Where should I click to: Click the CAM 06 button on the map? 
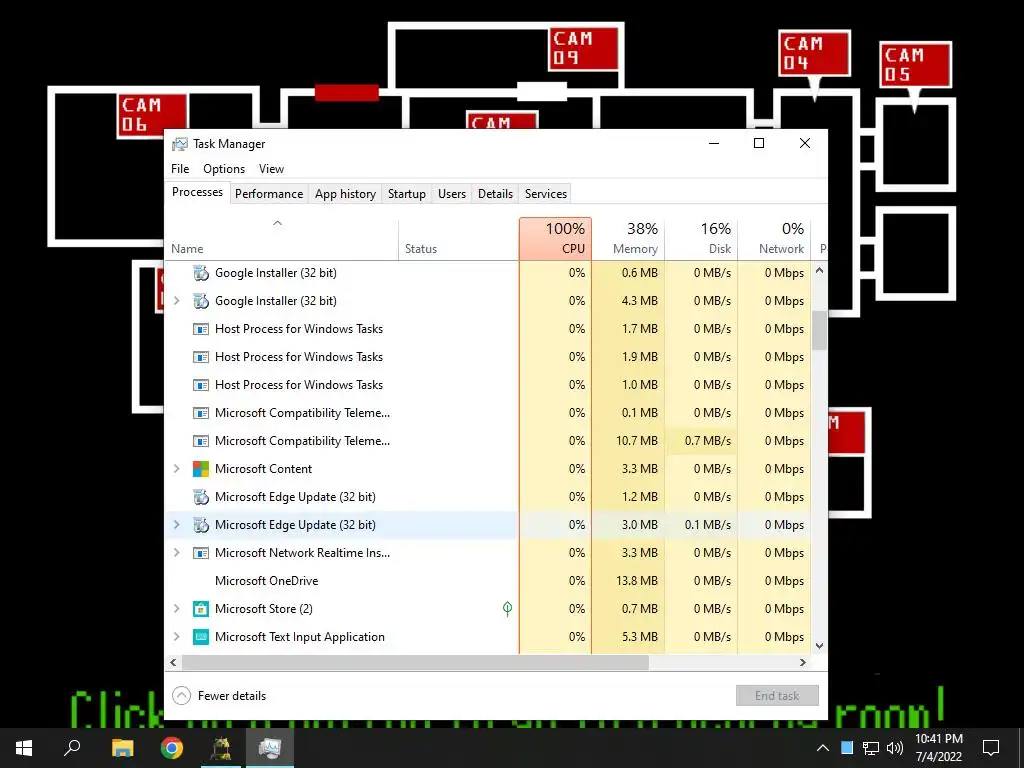coord(153,115)
